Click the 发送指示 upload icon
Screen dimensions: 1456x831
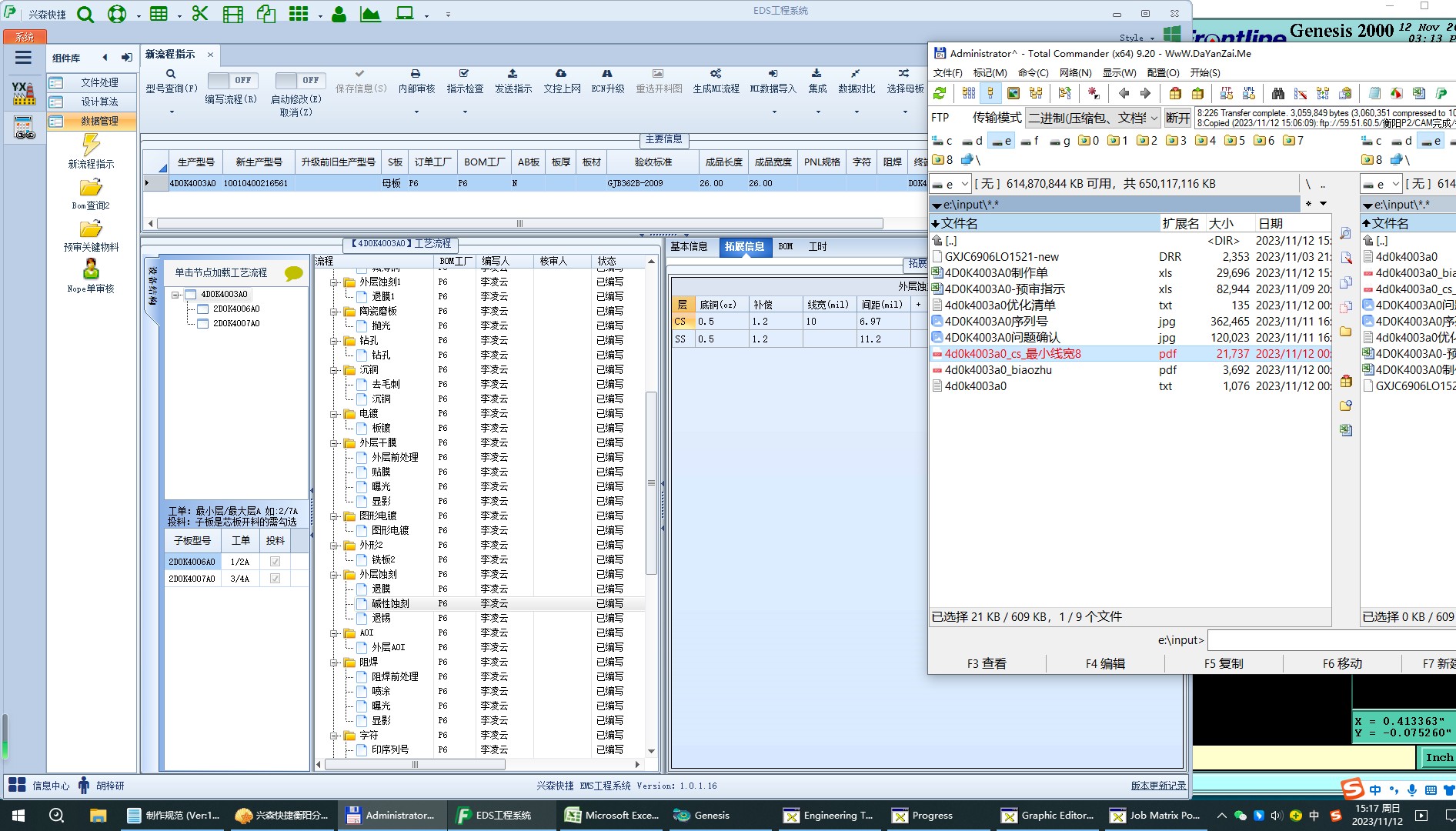[x=513, y=74]
